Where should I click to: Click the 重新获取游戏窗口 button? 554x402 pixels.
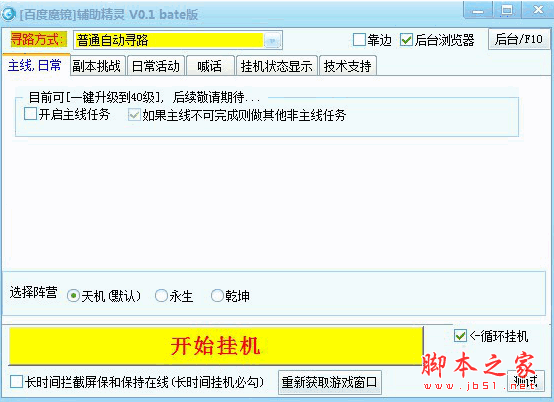point(329,382)
